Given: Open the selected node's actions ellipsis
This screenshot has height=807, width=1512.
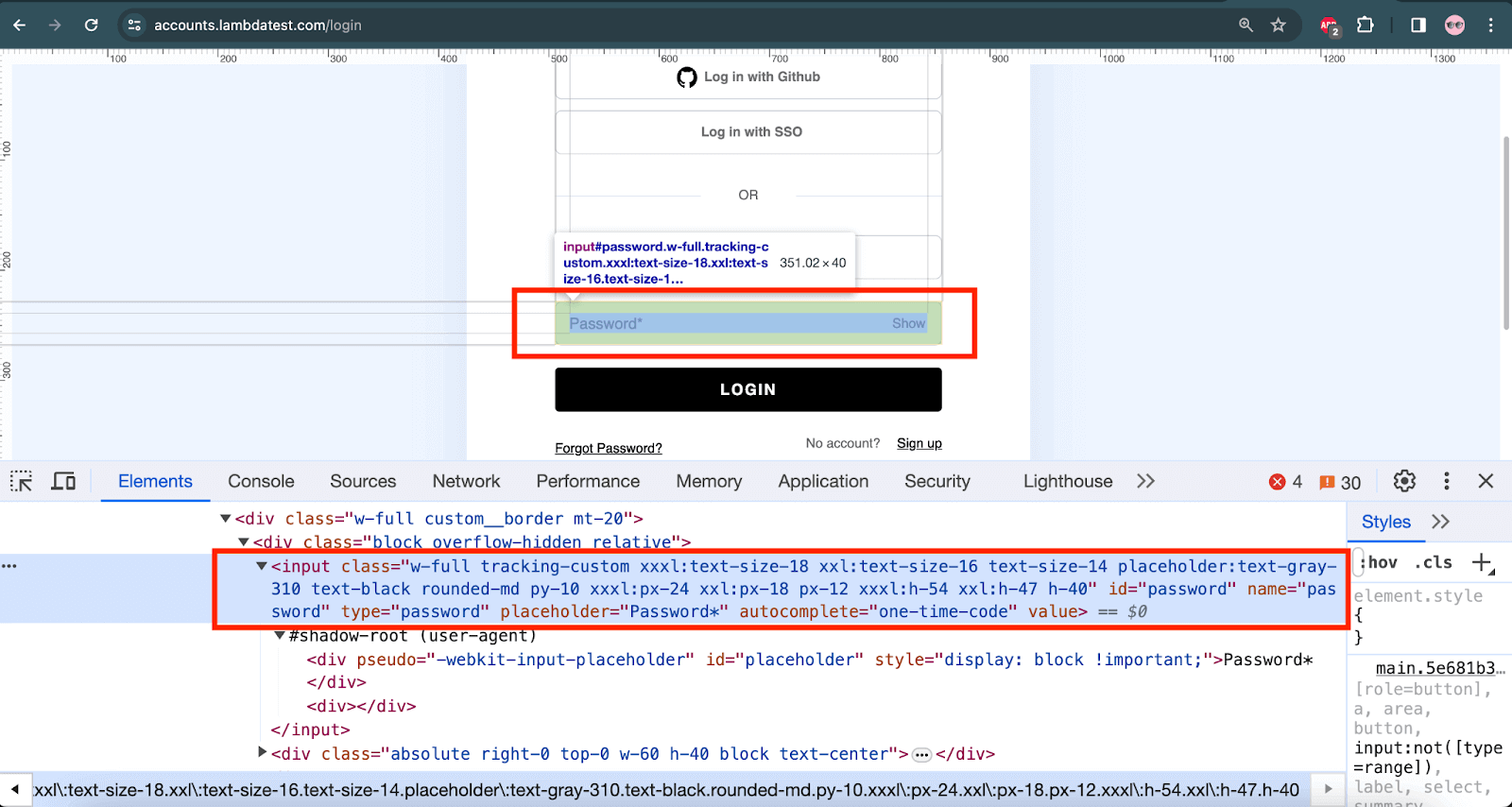Looking at the screenshot, I should [9, 566].
